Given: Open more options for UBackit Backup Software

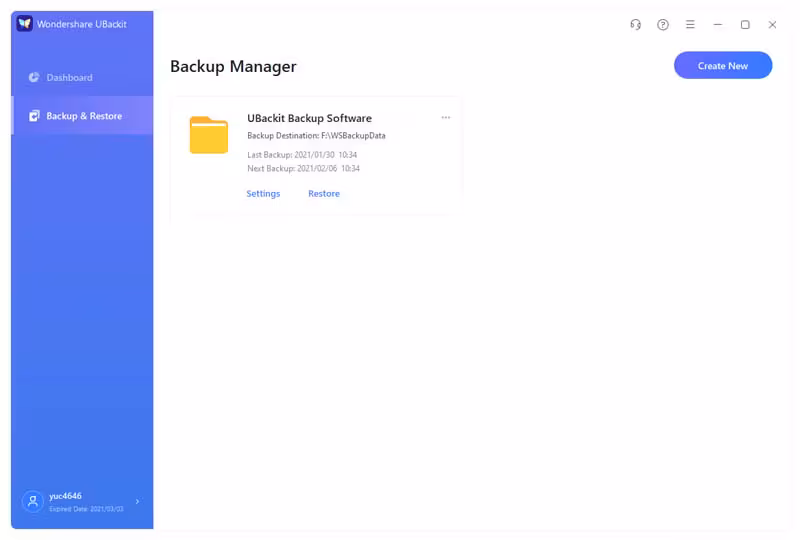Looking at the screenshot, I should coord(446,117).
